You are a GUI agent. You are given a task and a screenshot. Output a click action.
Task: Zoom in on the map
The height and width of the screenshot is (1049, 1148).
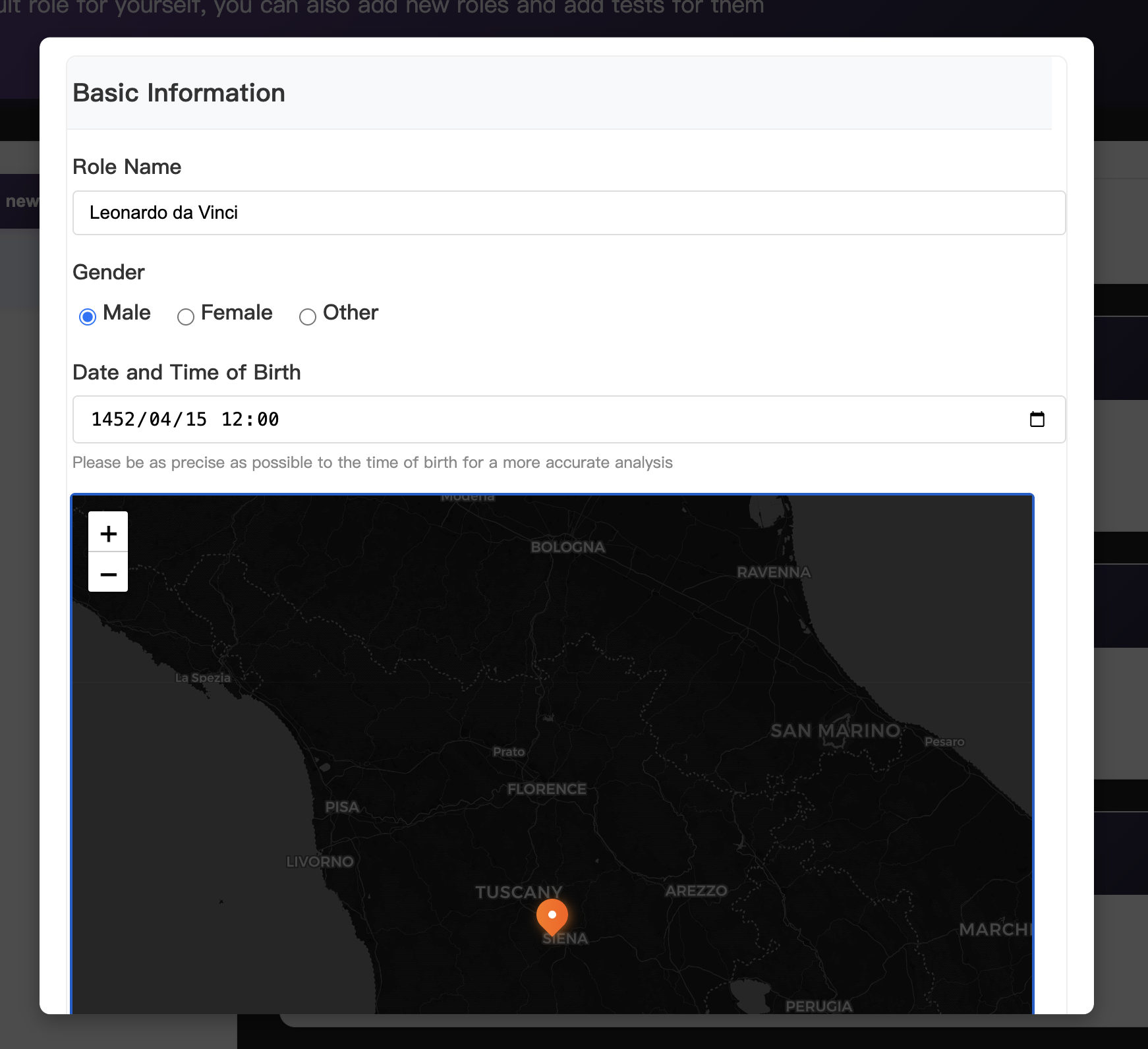(108, 532)
